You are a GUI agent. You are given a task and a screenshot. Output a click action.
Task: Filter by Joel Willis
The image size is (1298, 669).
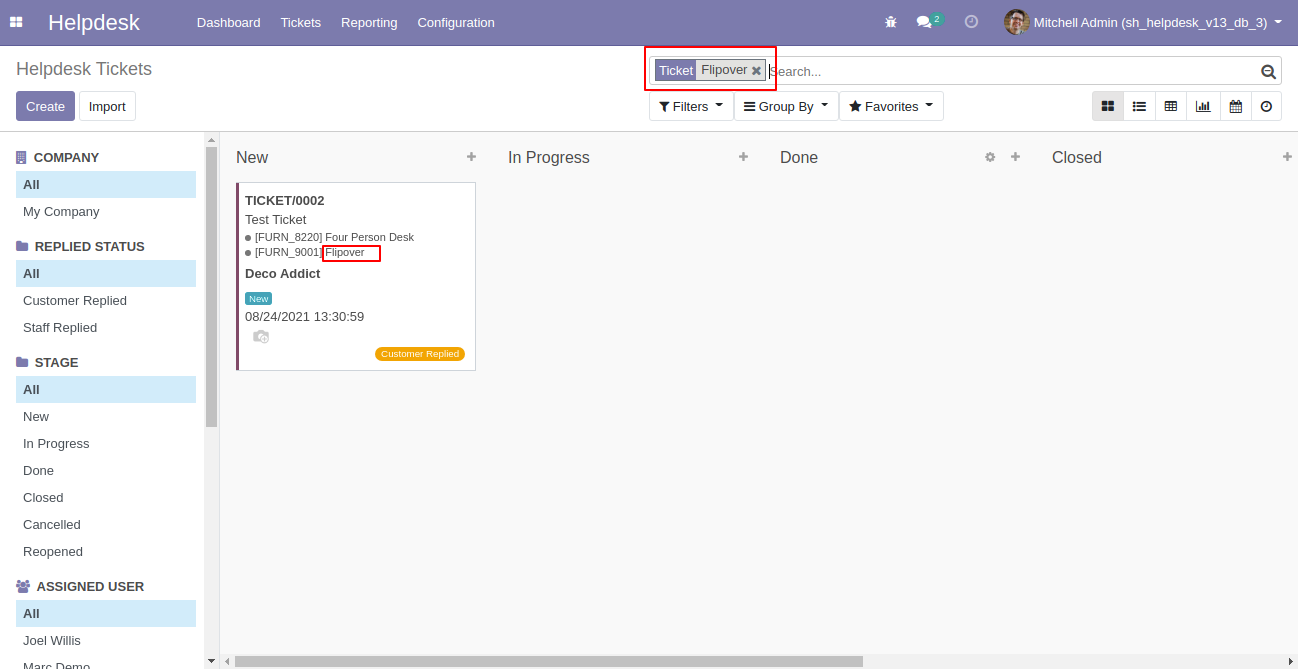click(106, 640)
